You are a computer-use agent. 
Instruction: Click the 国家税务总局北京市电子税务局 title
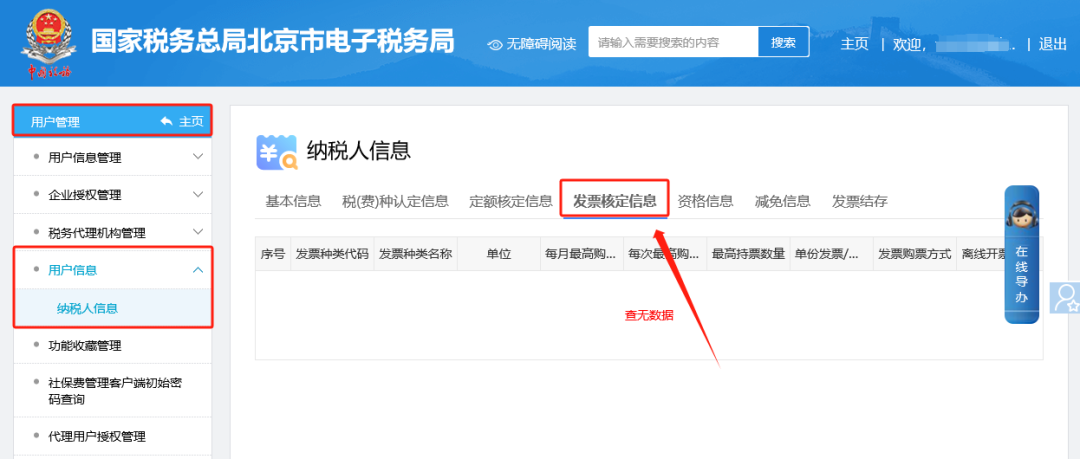click(273, 42)
